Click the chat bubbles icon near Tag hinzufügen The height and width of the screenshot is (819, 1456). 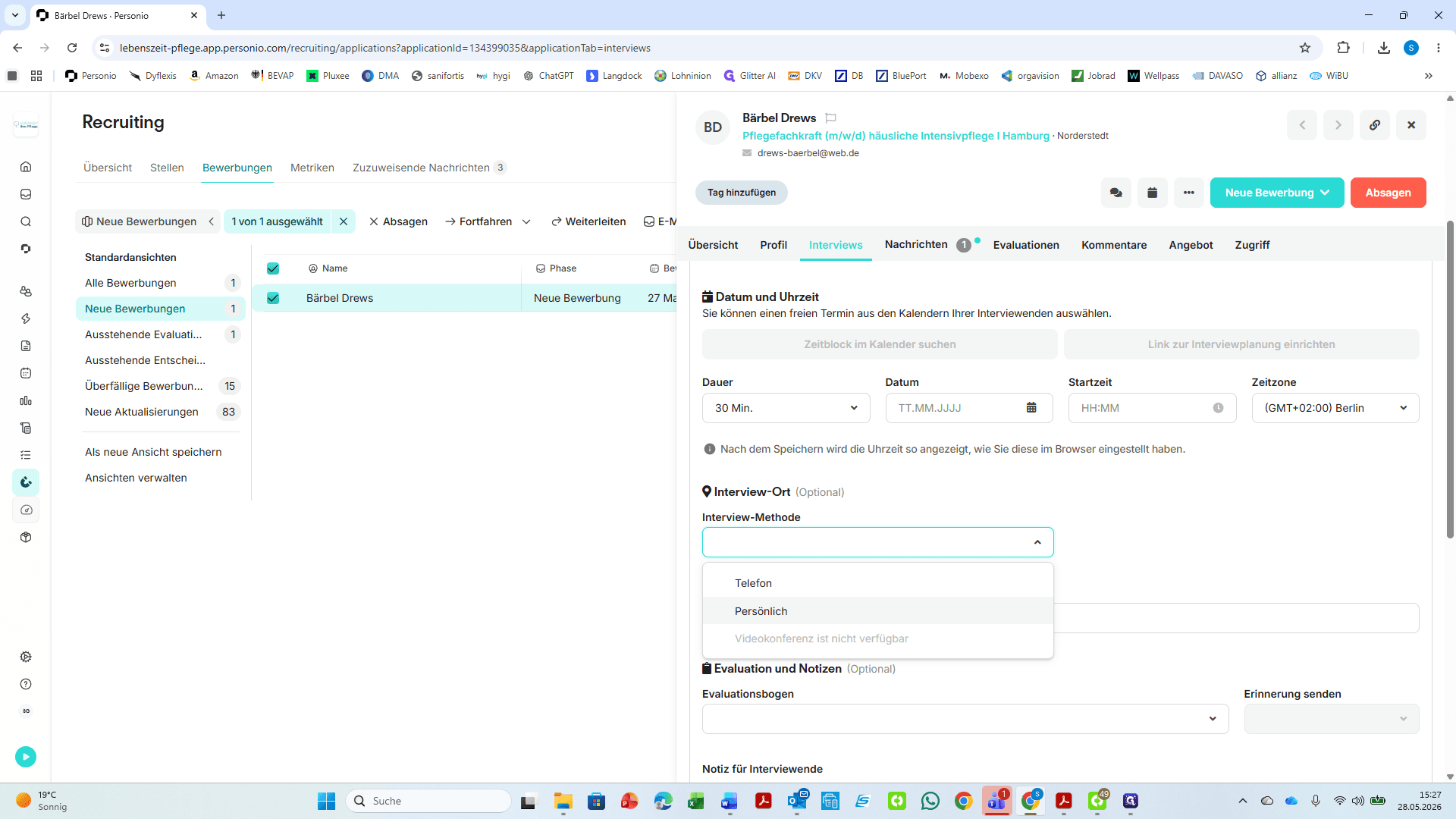coord(1116,193)
